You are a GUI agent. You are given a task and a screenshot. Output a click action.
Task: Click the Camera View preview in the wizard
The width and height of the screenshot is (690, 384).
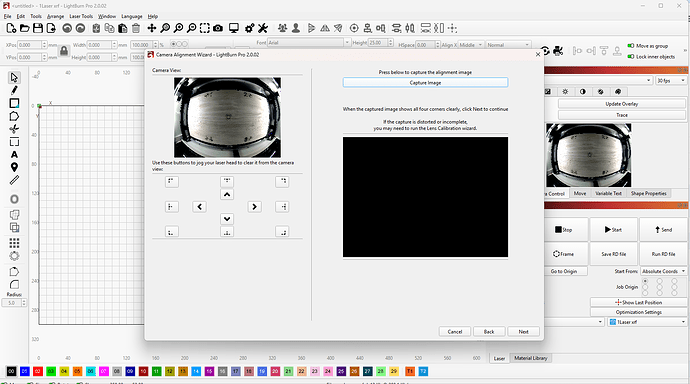tap(227, 117)
